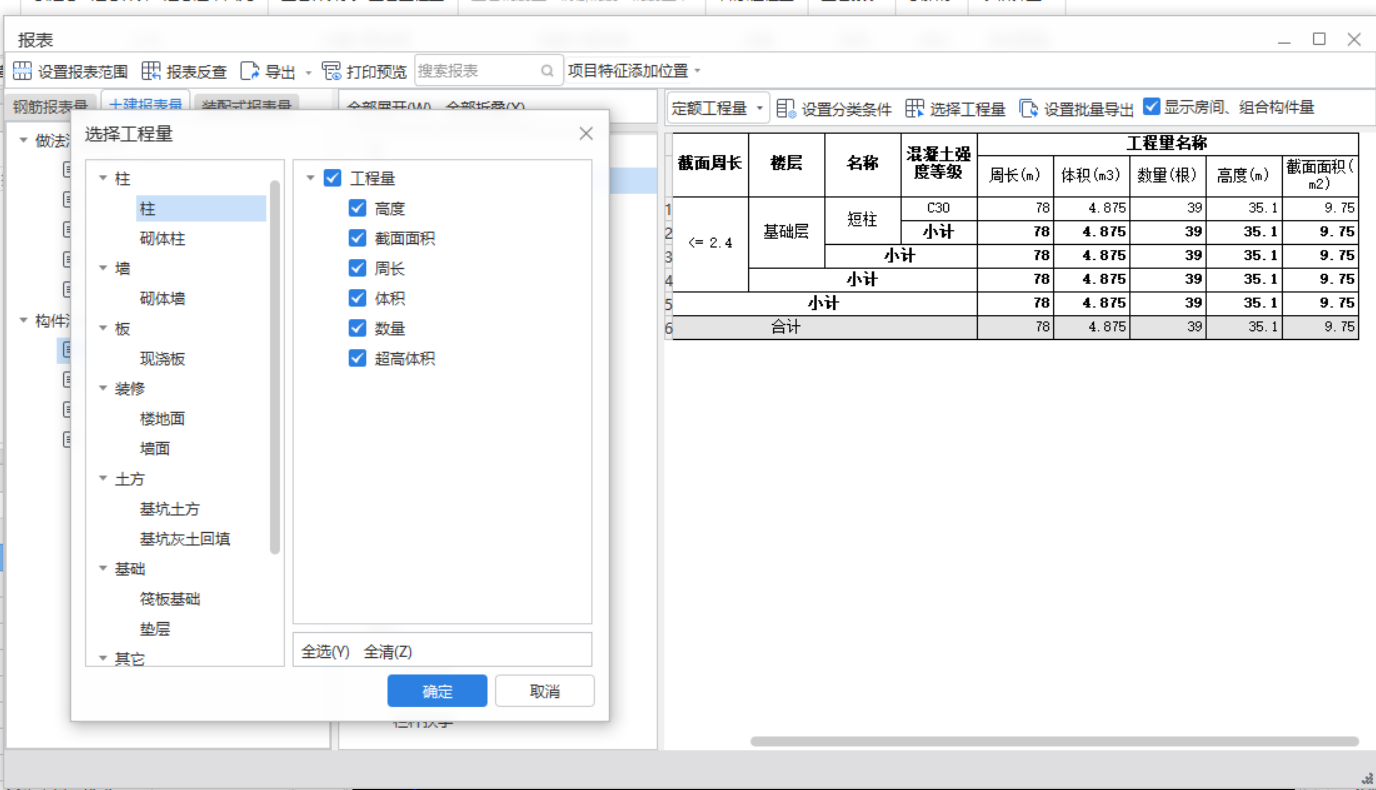Select 基坑土方 in the tree
The height and width of the screenshot is (790, 1376).
[x=170, y=509]
